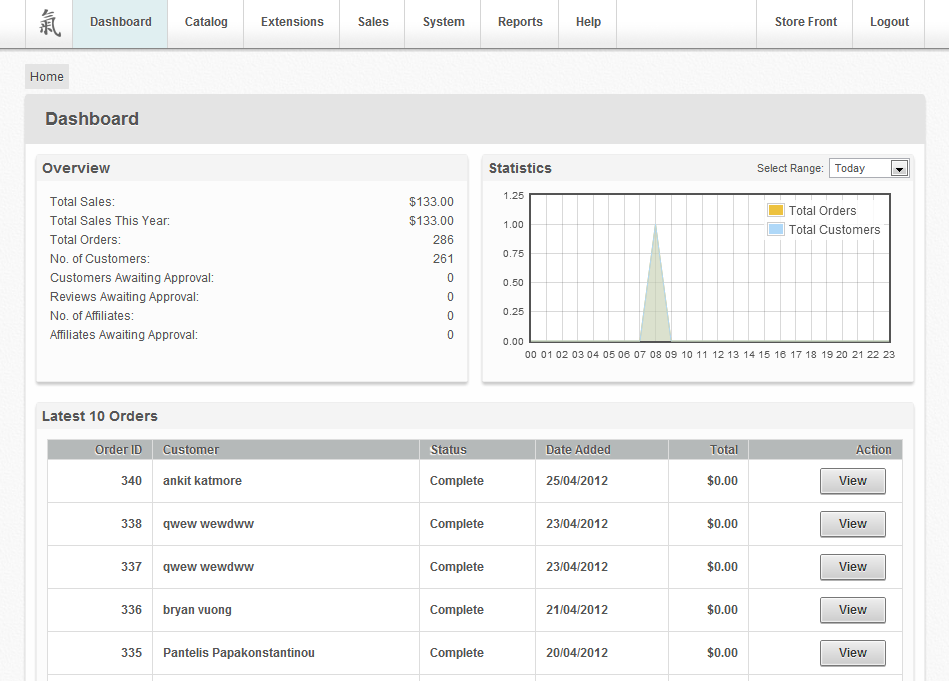Image resolution: width=949 pixels, height=681 pixels.
Task: Click date 25/04/2012 in orders table
Action: tap(577, 481)
